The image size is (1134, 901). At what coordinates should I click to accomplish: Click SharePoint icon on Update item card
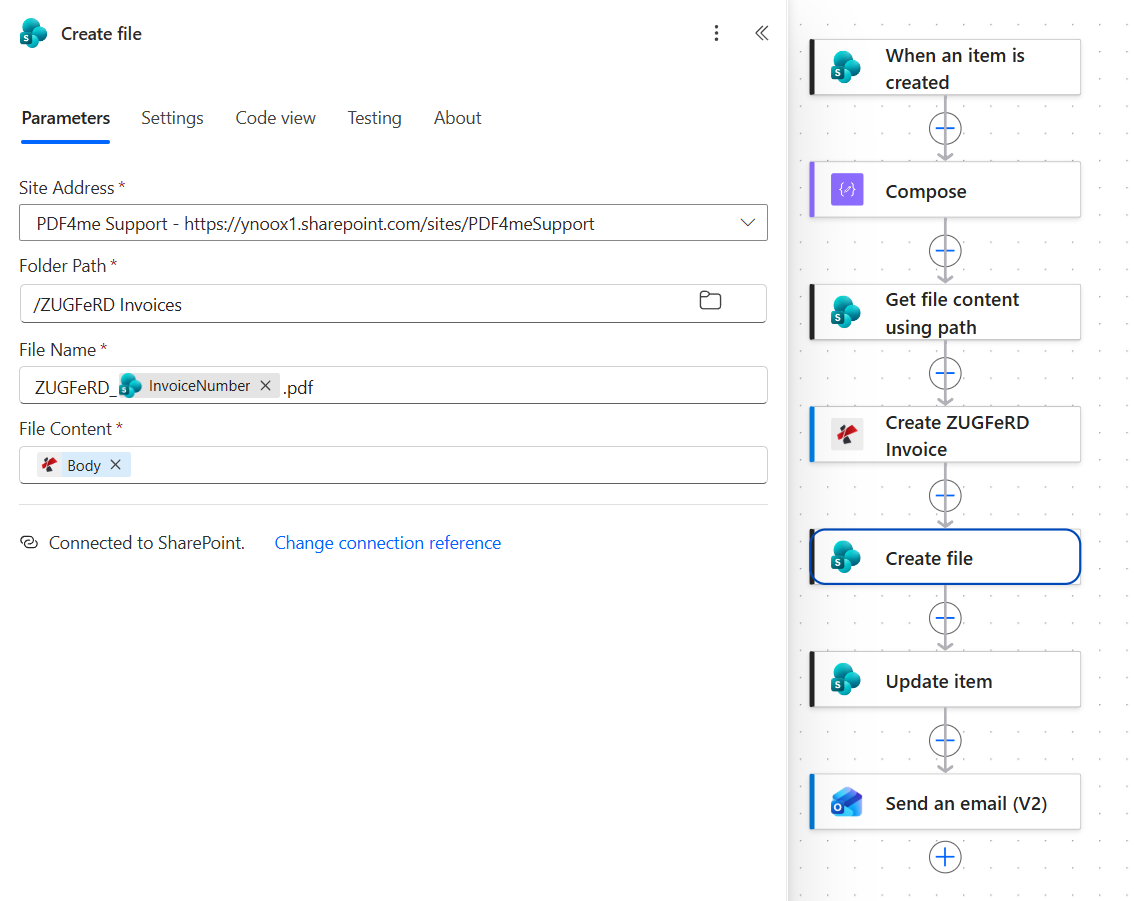click(x=846, y=680)
